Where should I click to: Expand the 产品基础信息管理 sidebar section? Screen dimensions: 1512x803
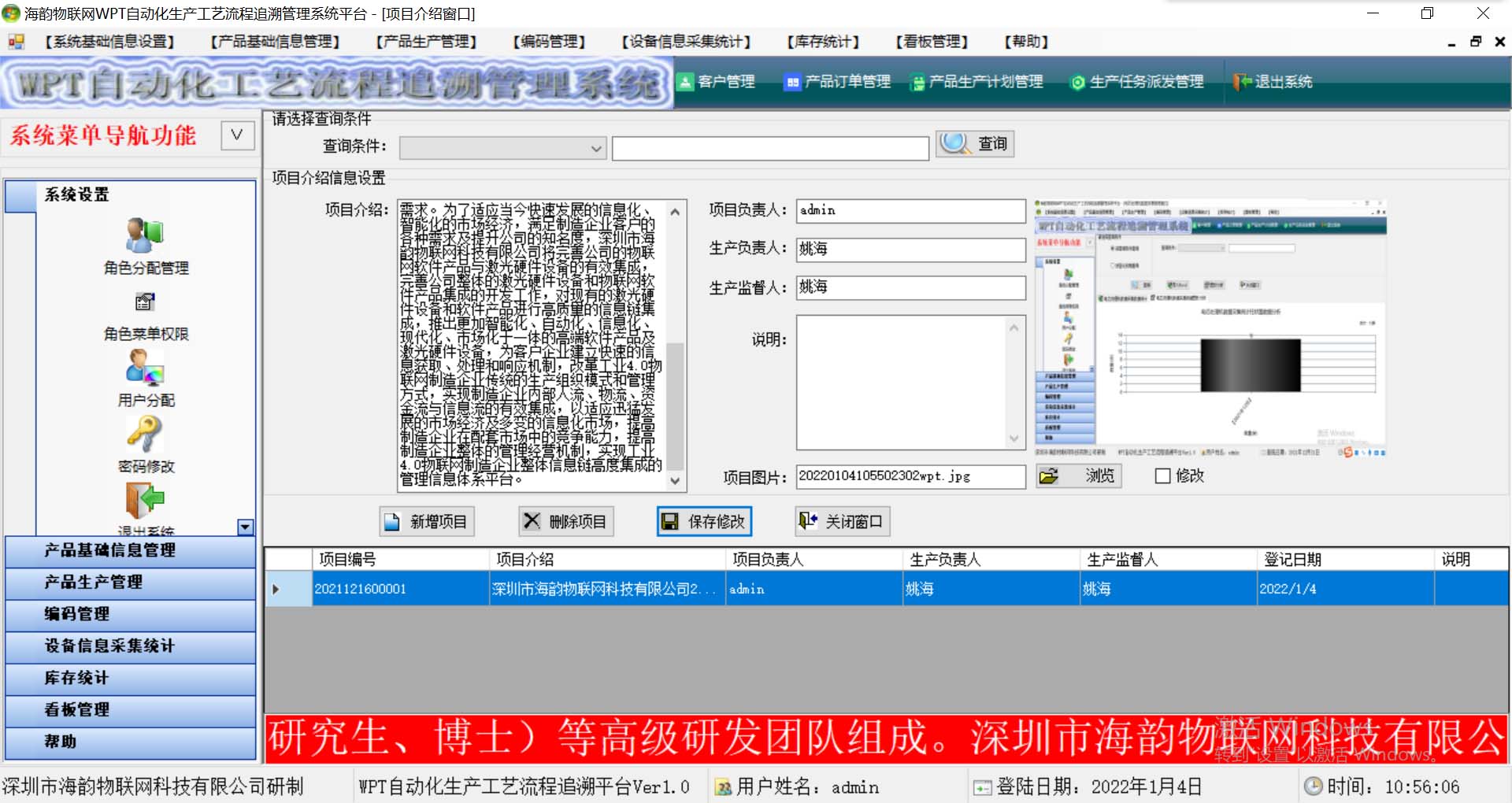tap(131, 550)
